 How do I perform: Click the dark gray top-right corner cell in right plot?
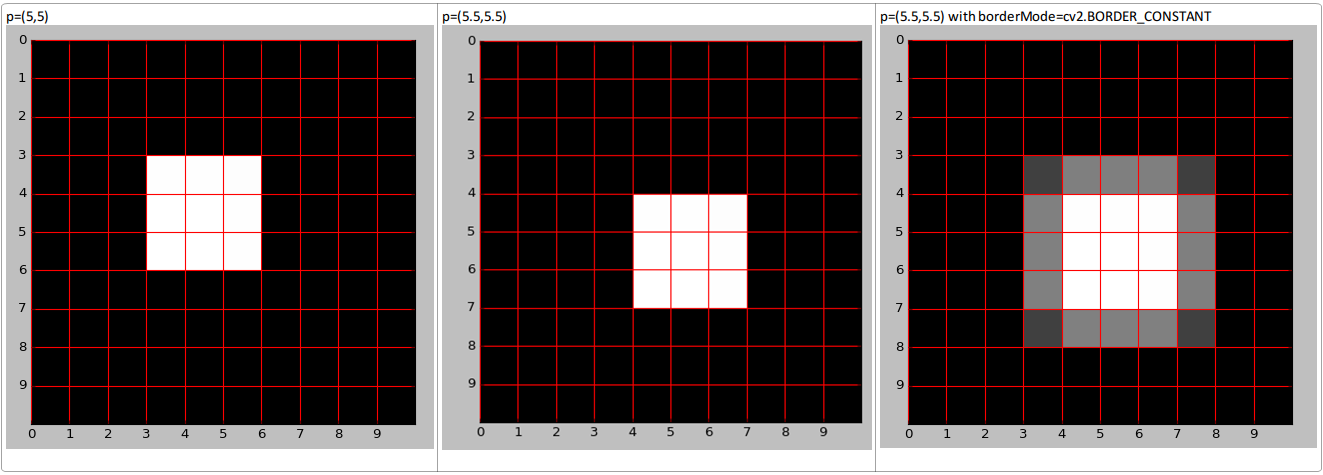pos(1196,175)
